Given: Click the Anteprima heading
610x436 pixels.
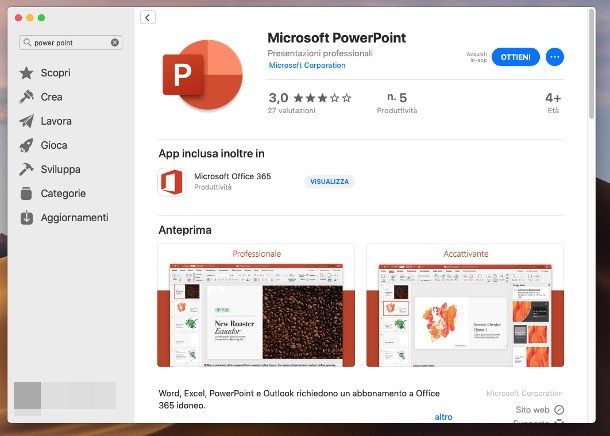Looking at the screenshot, I should [x=185, y=230].
